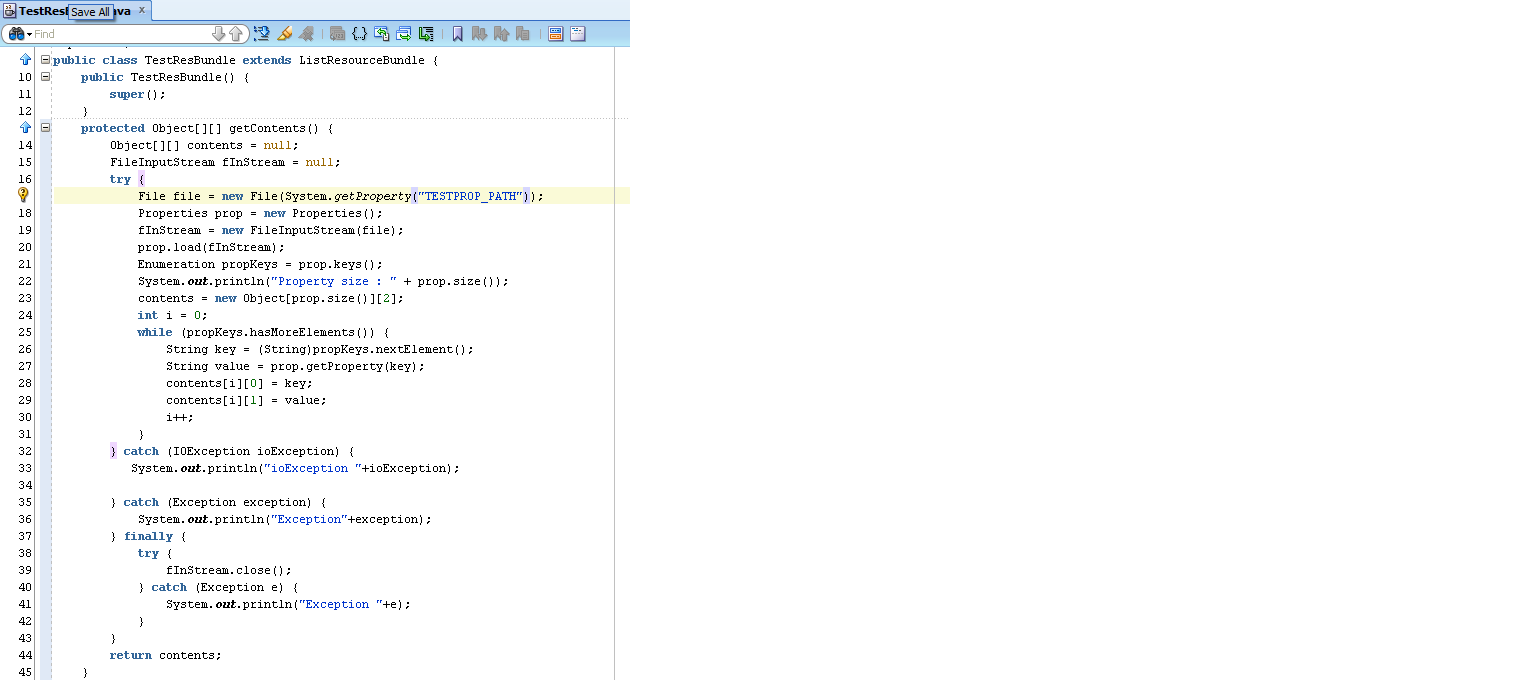
Task: Click the rightmost editor panel toolbar icon
Action: coord(577,33)
